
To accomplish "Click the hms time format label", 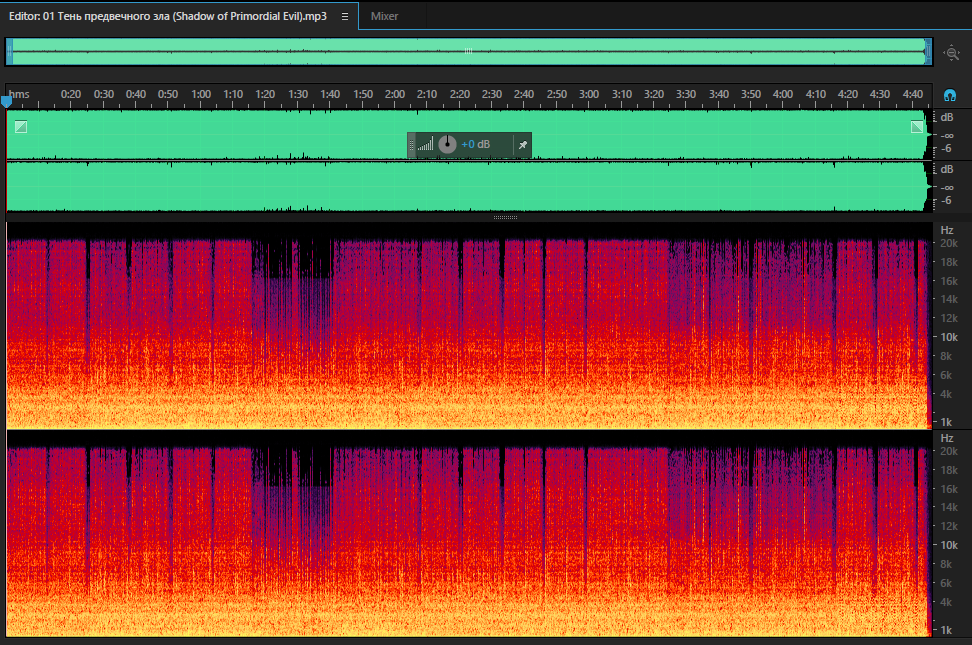I will coord(19,94).
